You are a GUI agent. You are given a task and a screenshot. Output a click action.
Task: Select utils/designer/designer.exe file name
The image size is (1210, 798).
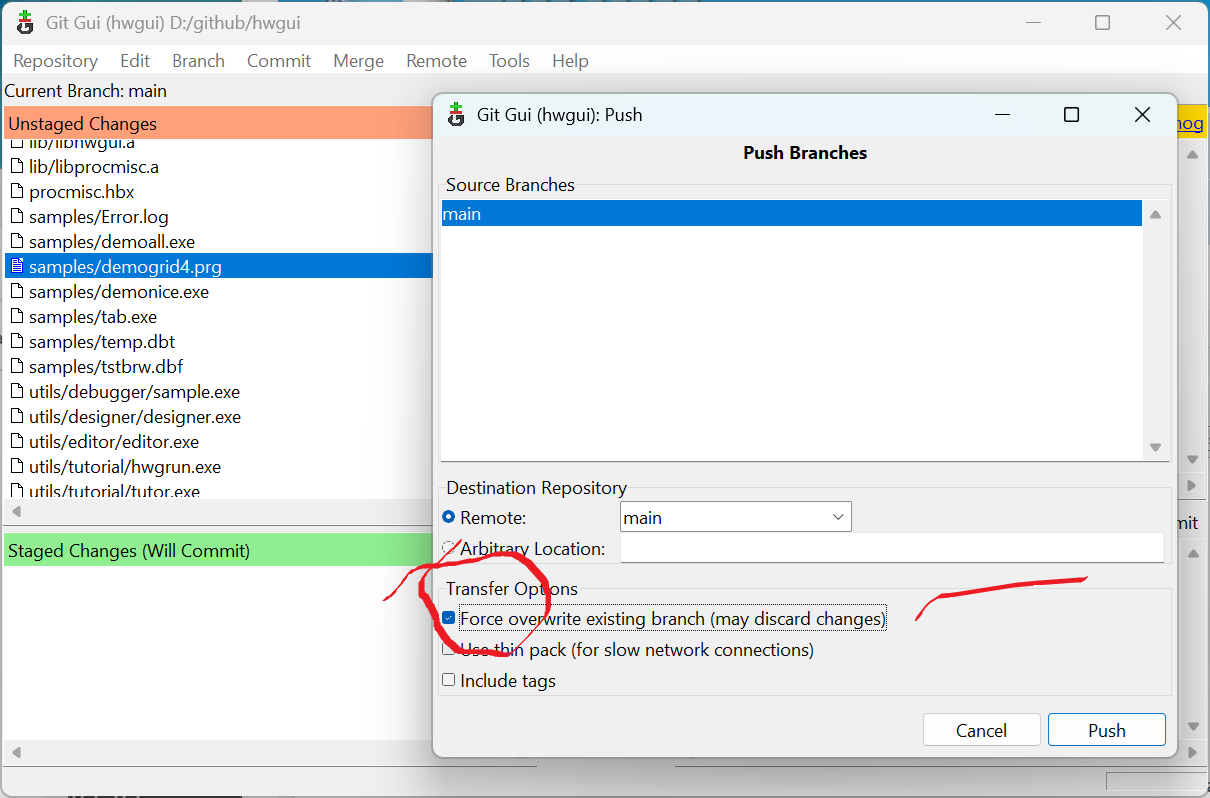[x=135, y=417]
